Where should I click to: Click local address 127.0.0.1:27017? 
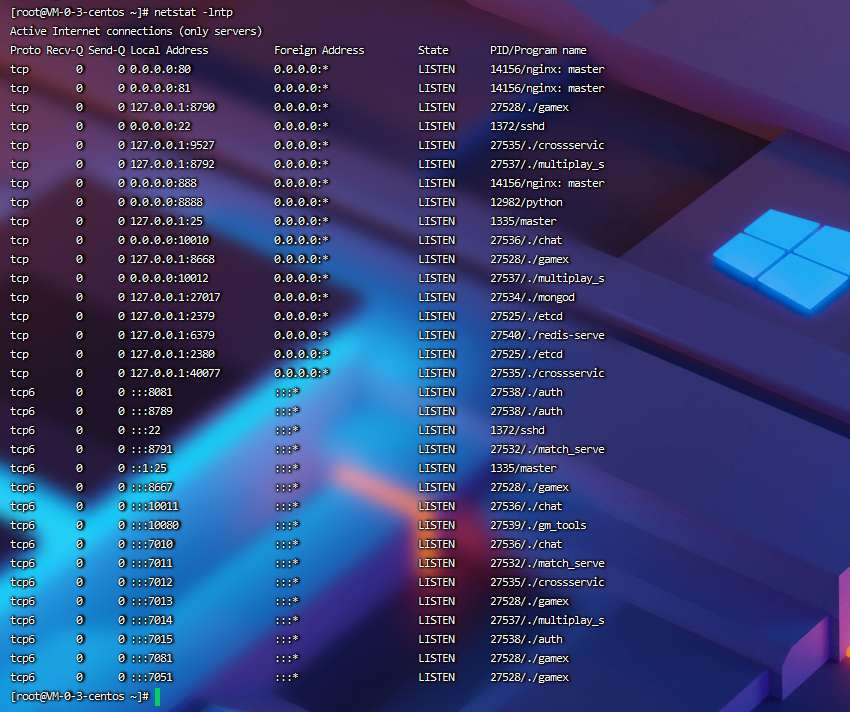[175, 297]
